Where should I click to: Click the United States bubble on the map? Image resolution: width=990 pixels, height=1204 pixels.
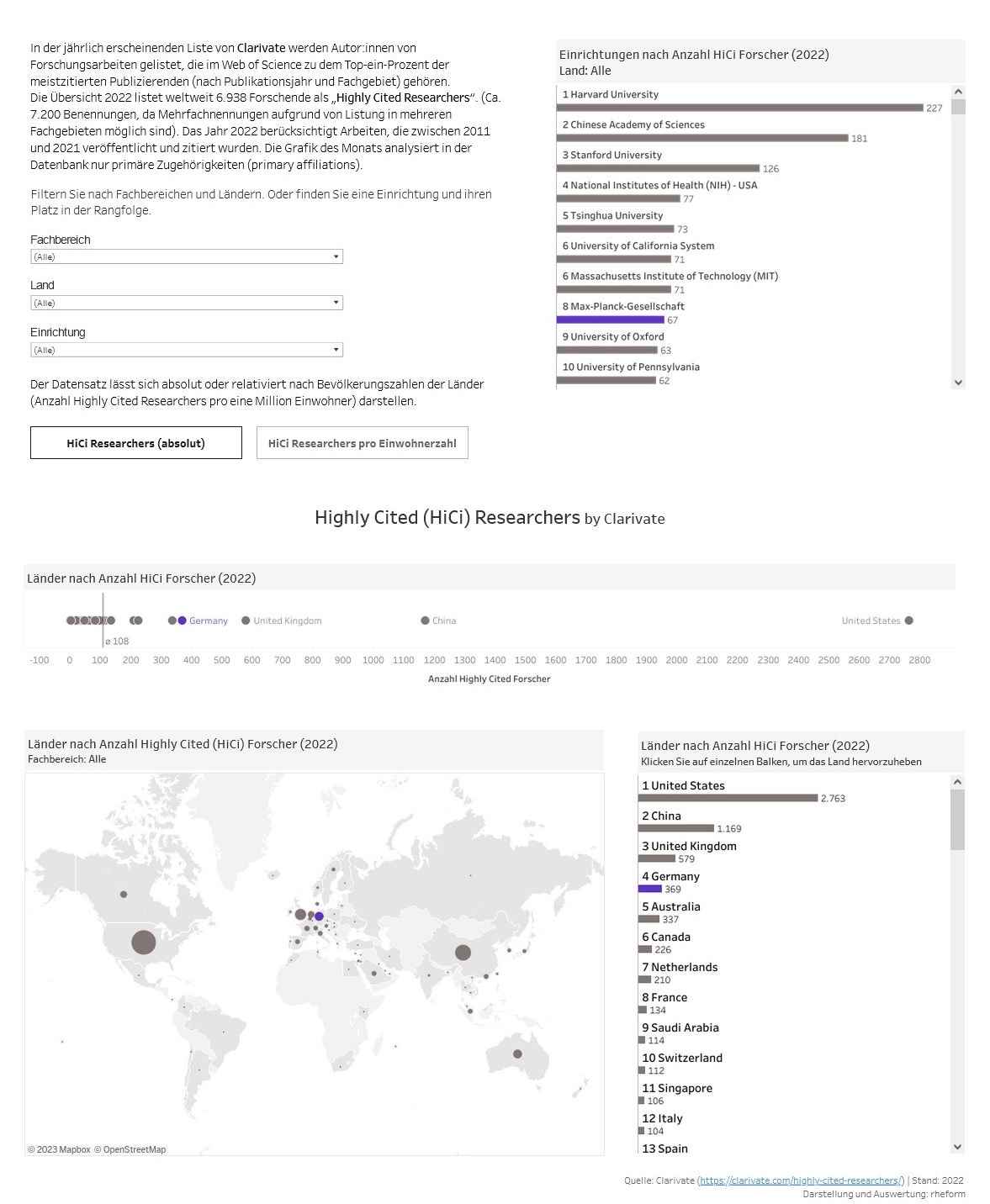(x=144, y=942)
